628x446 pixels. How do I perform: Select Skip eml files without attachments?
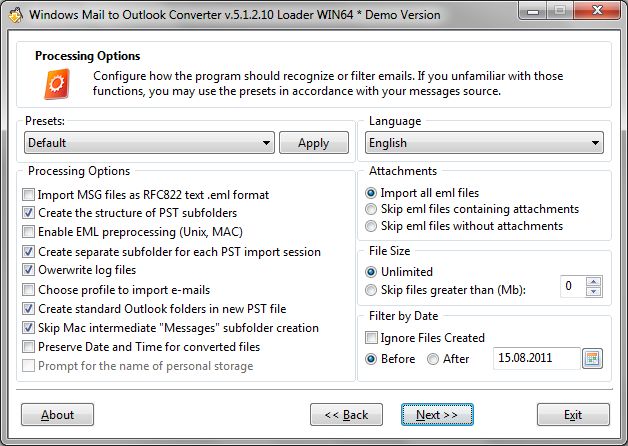pos(372,226)
